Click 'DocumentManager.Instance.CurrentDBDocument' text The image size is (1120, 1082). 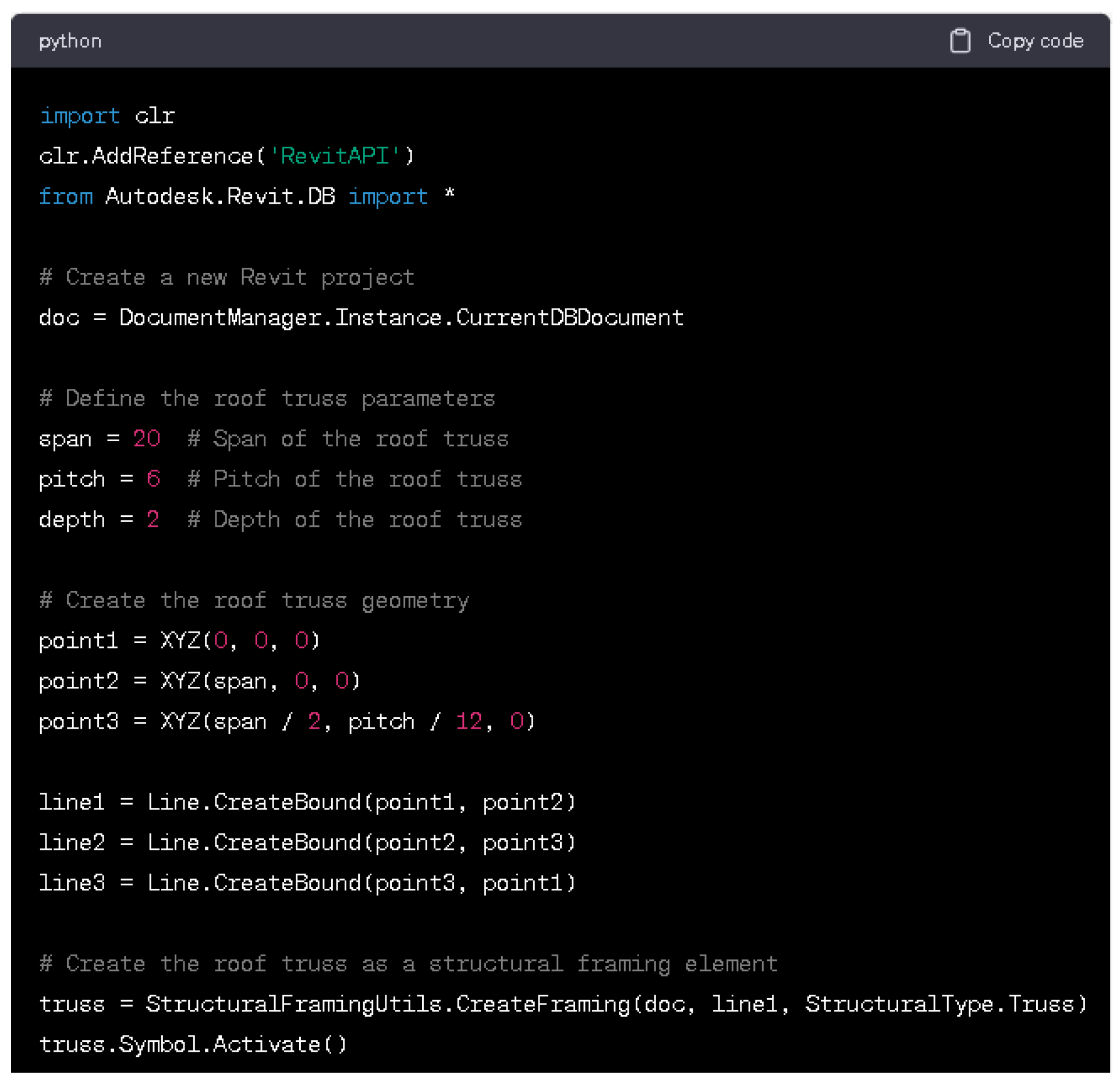tap(401, 318)
